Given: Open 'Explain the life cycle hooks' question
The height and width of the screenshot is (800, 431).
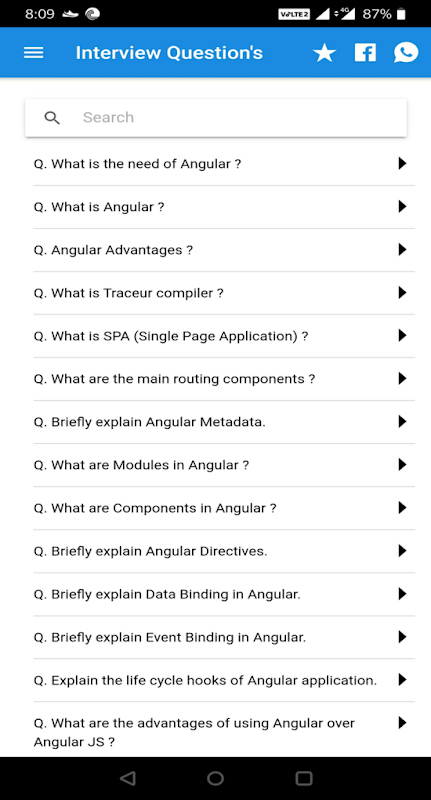Looking at the screenshot, I should (224, 680).
